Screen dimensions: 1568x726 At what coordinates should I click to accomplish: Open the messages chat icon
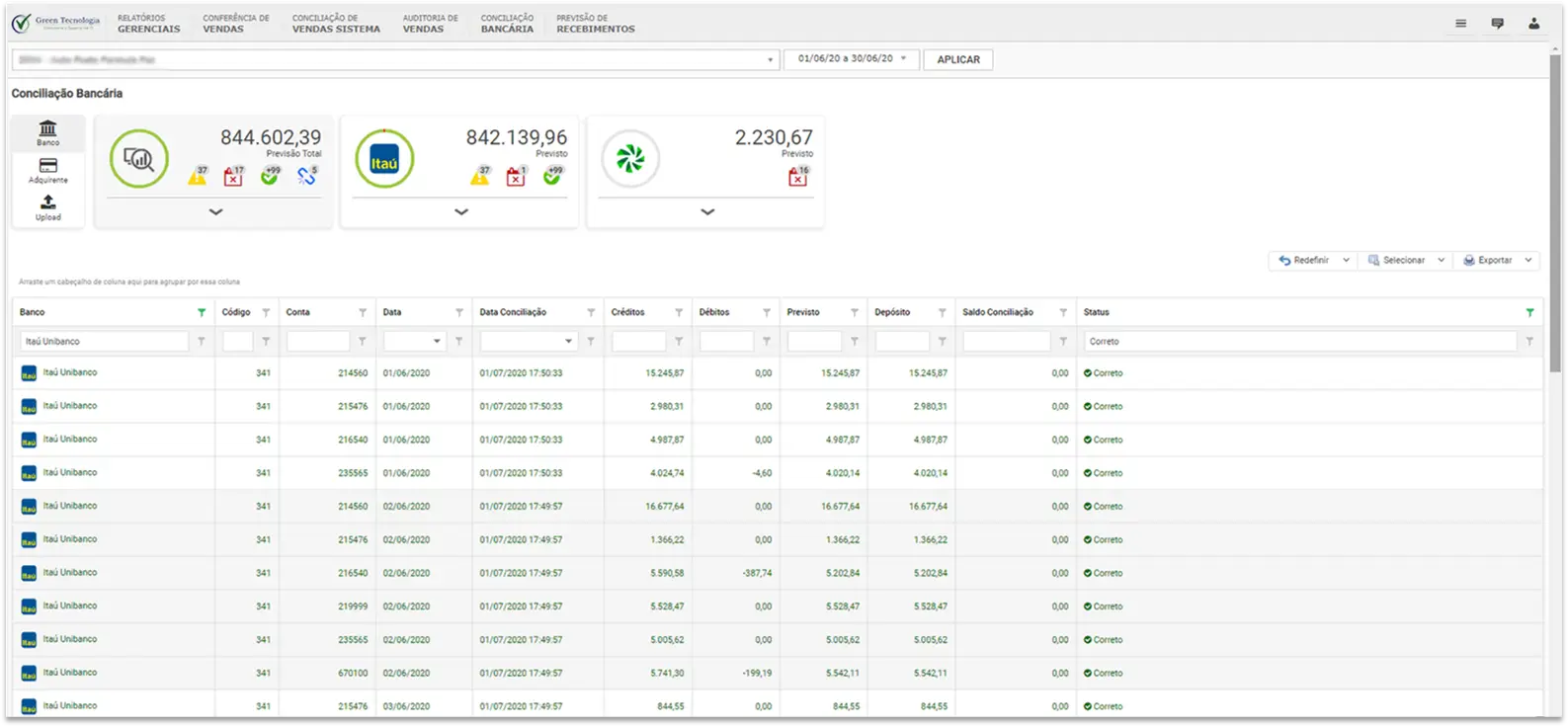pyautogui.click(x=1497, y=24)
